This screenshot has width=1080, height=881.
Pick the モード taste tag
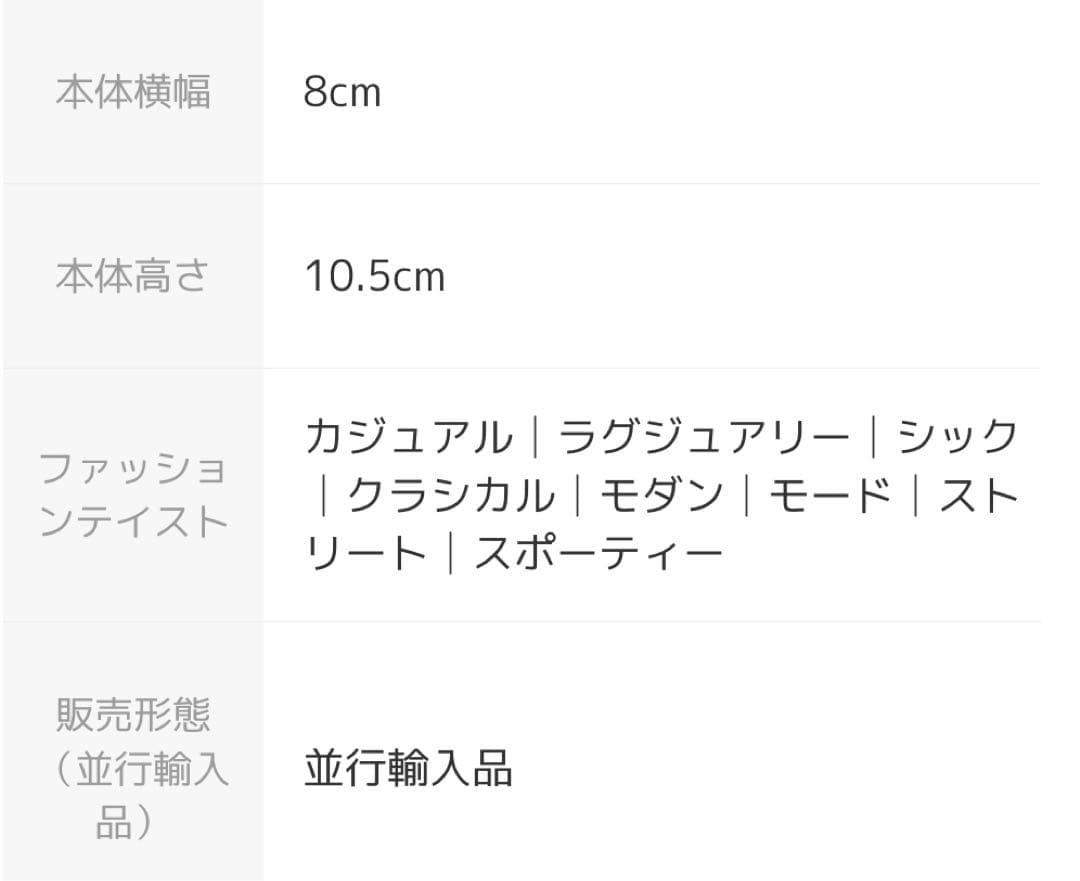click(x=830, y=495)
